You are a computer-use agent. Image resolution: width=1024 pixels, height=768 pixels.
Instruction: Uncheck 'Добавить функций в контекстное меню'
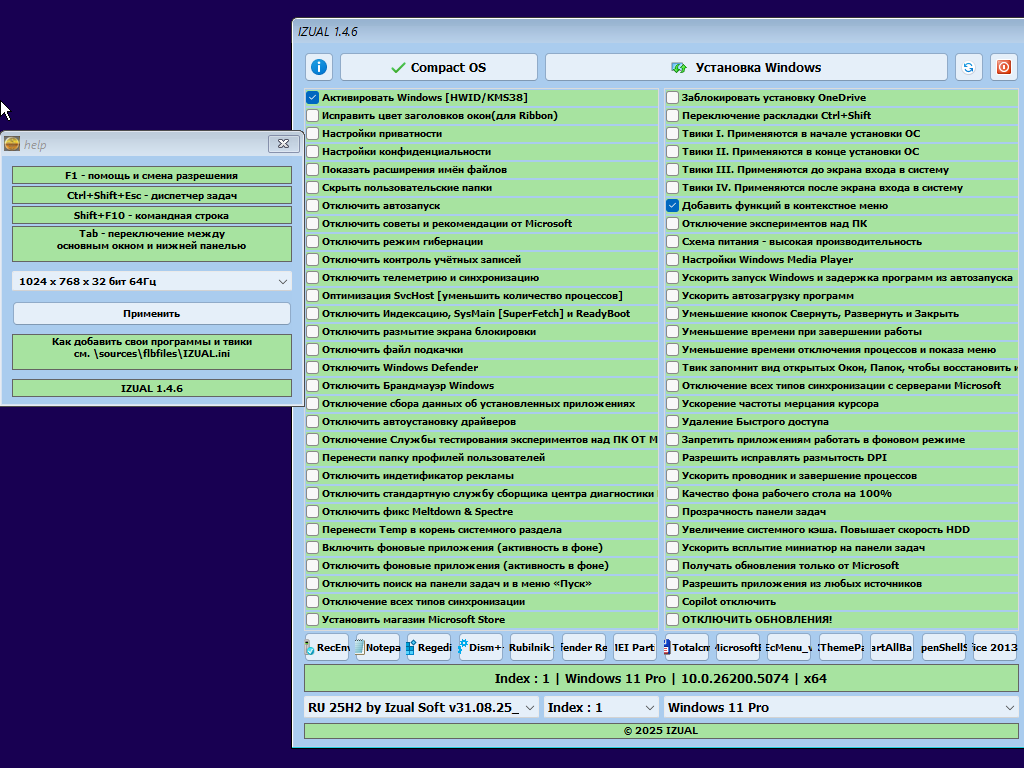pyautogui.click(x=673, y=205)
